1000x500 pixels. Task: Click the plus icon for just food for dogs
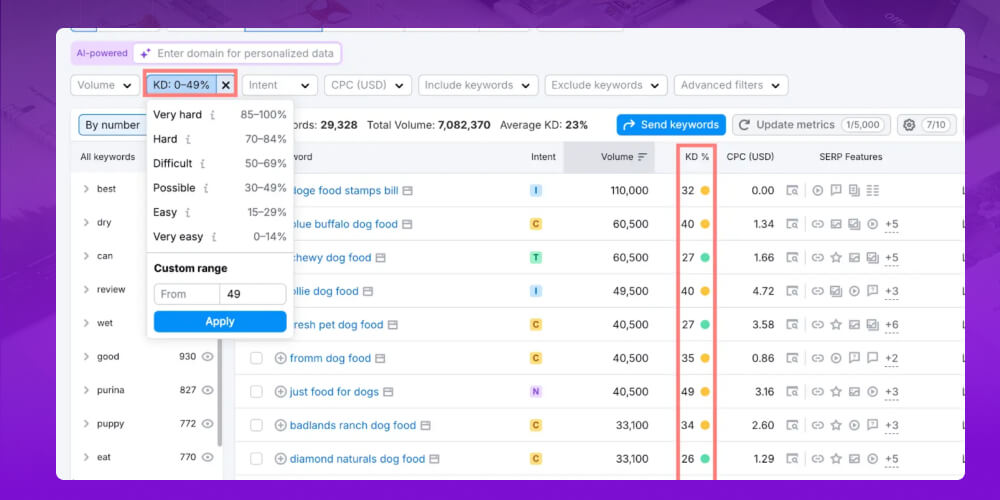point(280,392)
